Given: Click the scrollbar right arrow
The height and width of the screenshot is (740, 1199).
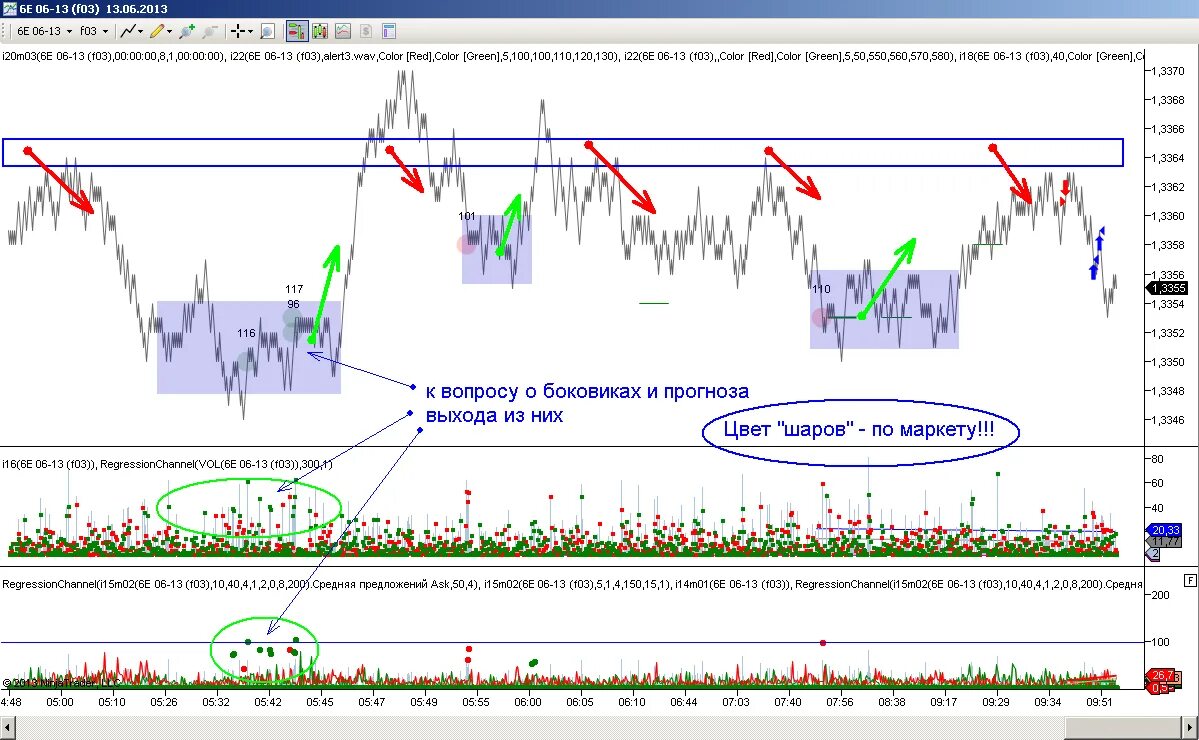Looking at the screenshot, I should [1190, 728].
